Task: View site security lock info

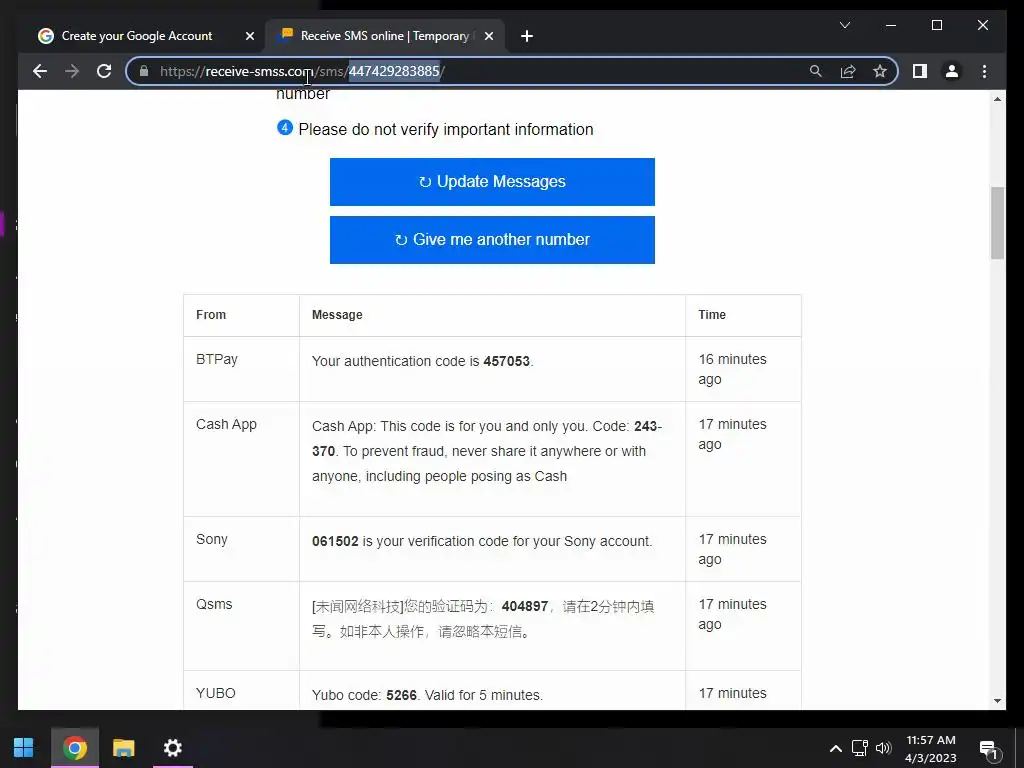Action: [144, 71]
